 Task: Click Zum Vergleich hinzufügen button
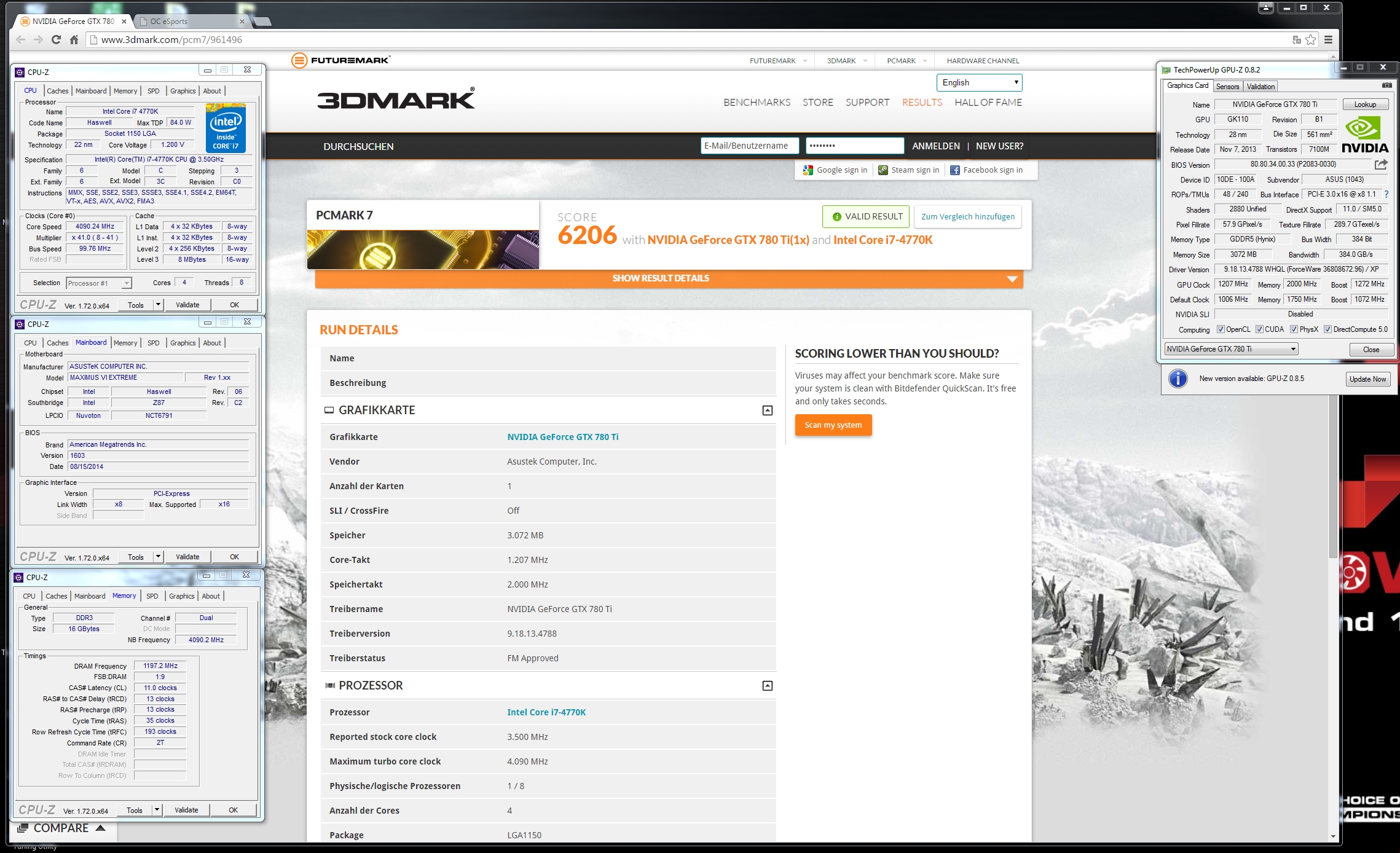(967, 216)
